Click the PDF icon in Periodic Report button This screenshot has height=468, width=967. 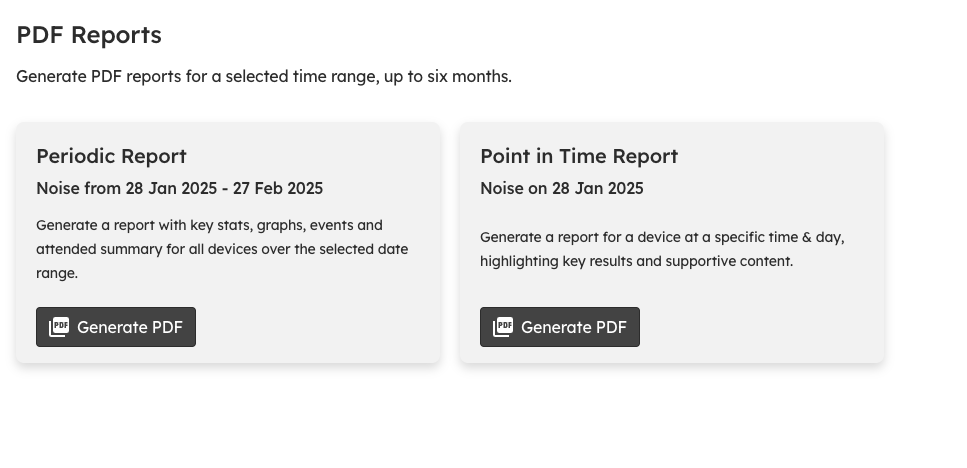[59, 327]
